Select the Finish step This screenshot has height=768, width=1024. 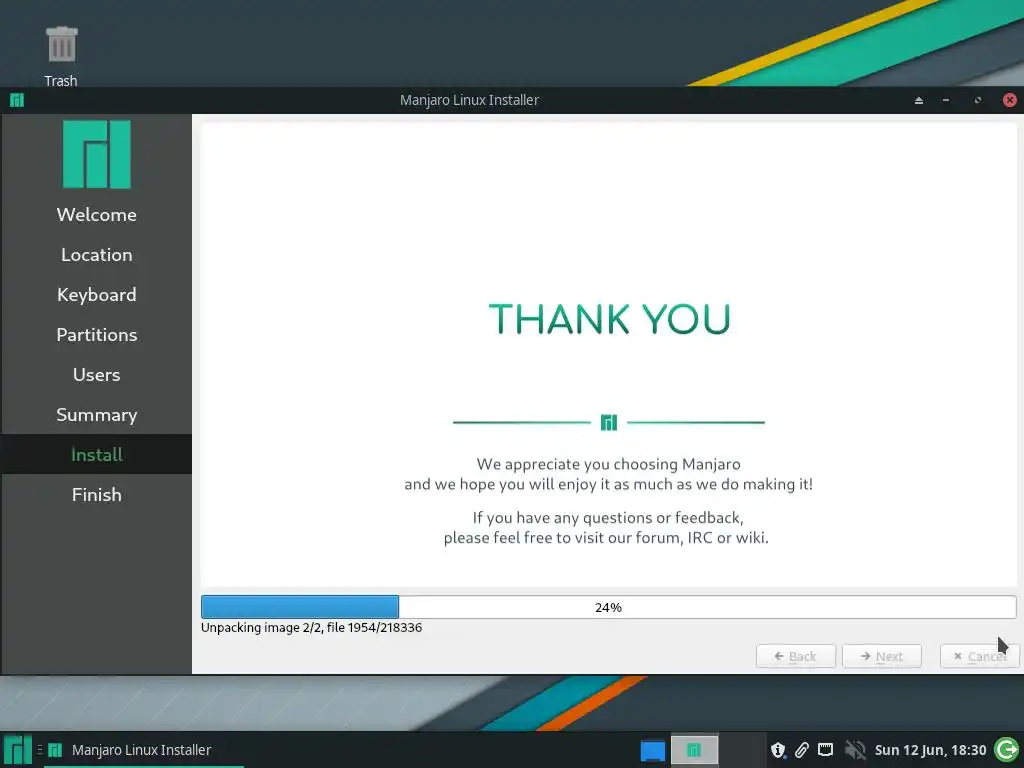click(x=97, y=495)
